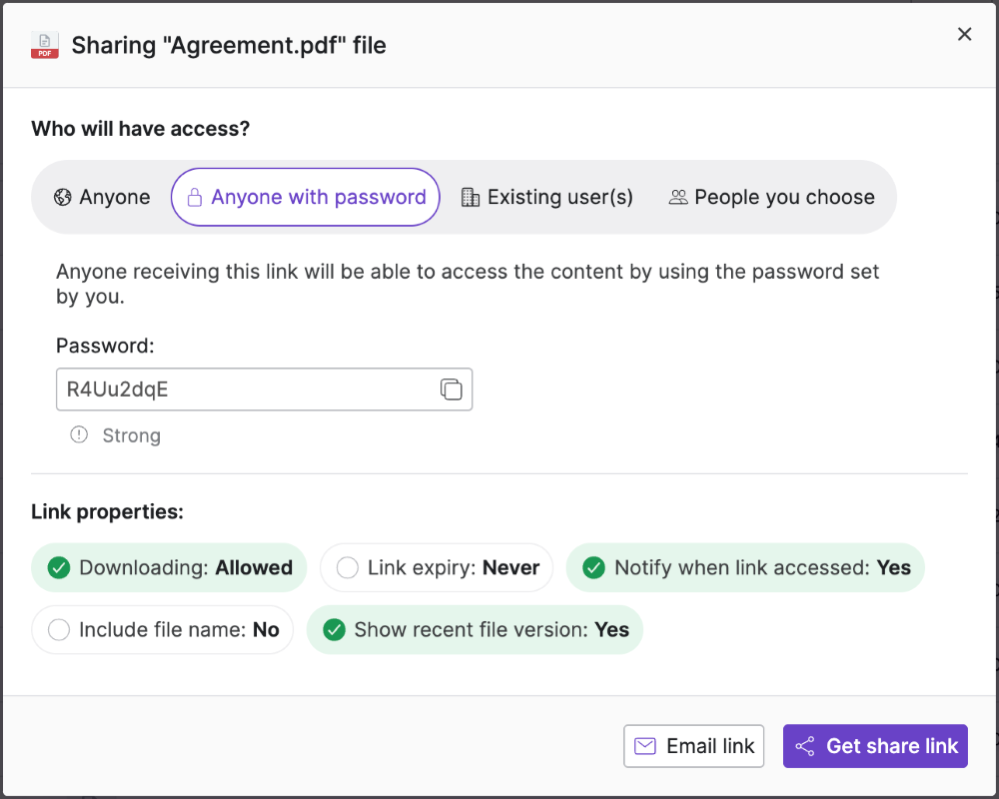999x799 pixels.
Task: Click the Email link button
Action: 693,746
